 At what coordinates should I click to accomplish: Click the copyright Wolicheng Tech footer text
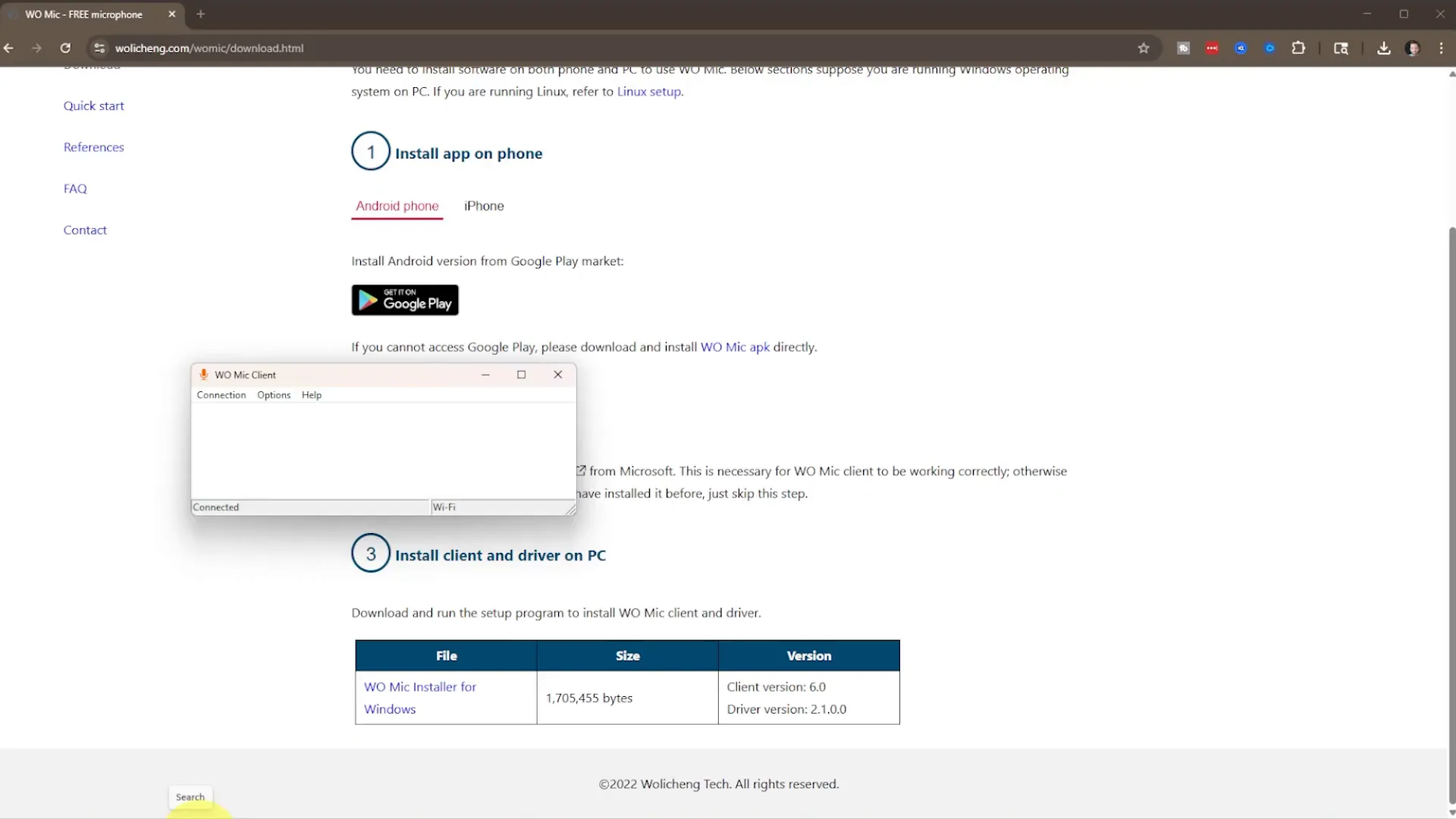point(719,784)
